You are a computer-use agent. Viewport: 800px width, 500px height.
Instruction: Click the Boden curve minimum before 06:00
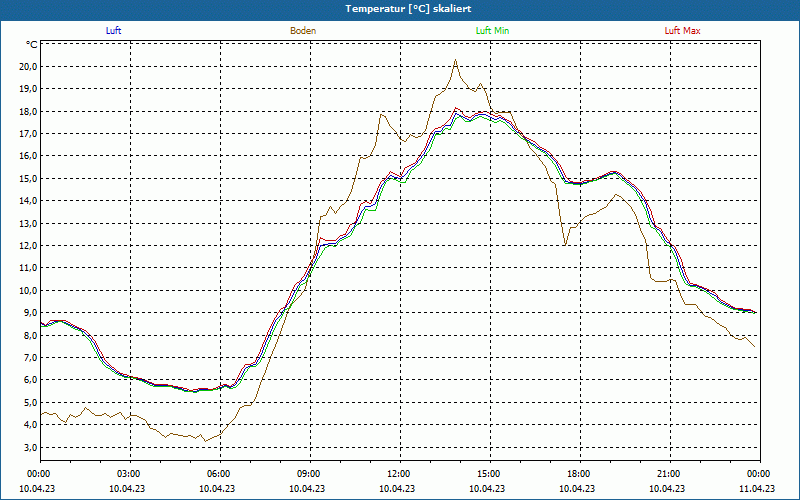(206, 441)
